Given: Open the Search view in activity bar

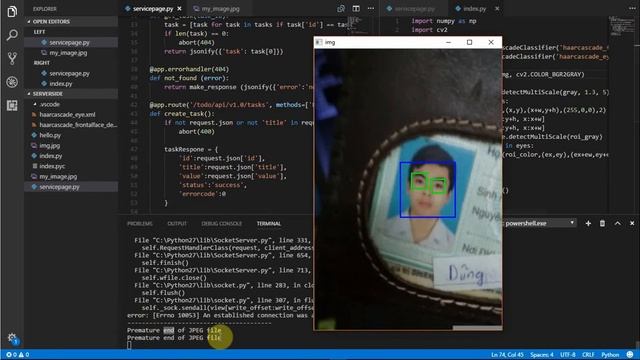Looking at the screenshot, I should (x=12, y=35).
